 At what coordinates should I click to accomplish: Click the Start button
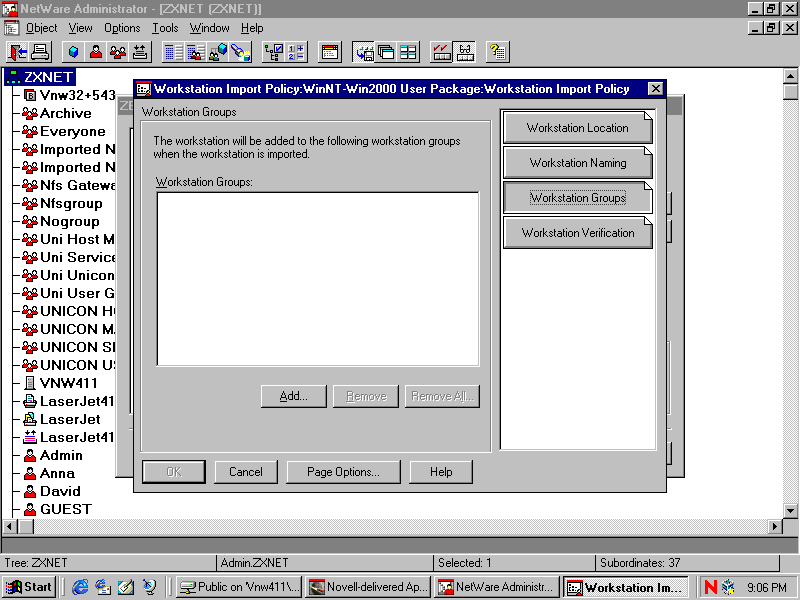coord(29,587)
